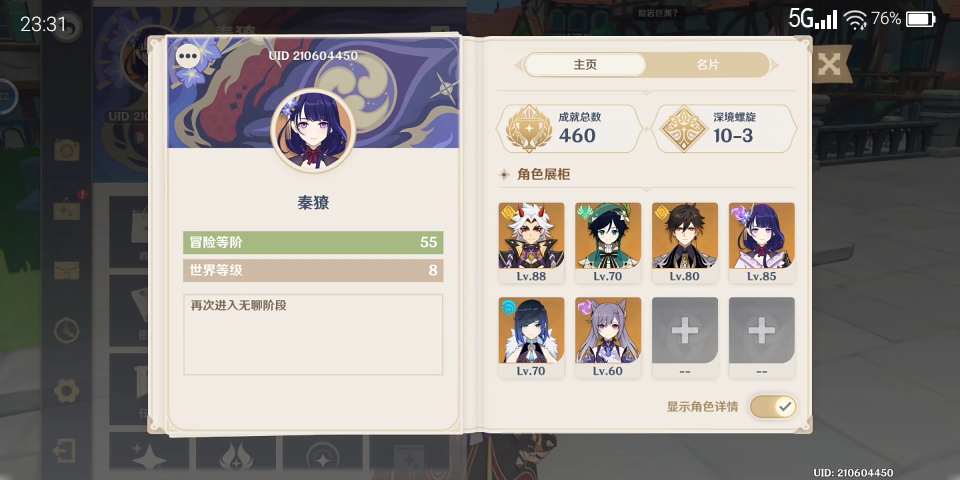Open the Spiral Abyss emblem showing 10-3
Viewport: 960px width, 480px height.
coord(684,129)
